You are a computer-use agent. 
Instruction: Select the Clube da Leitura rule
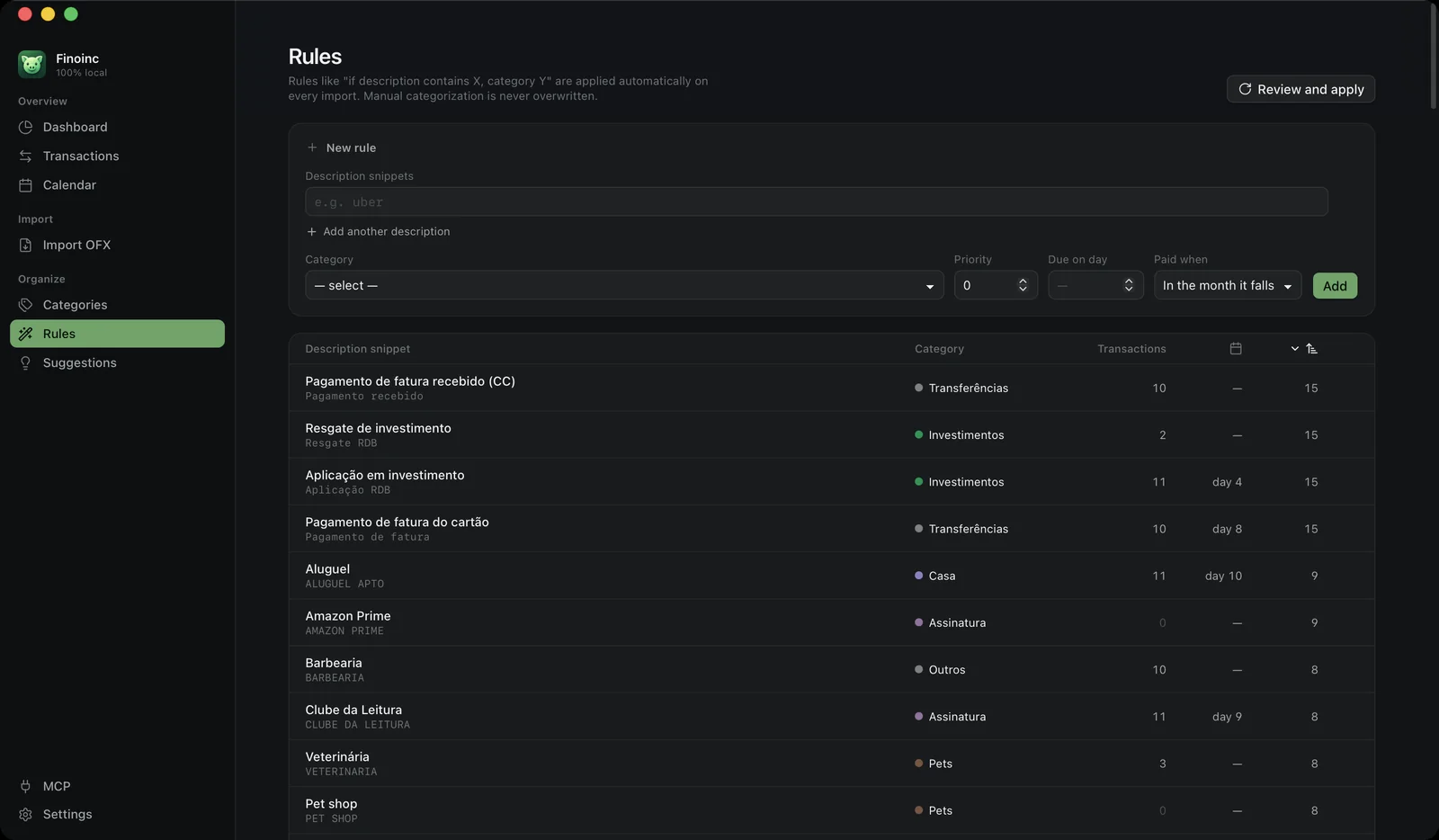point(831,717)
